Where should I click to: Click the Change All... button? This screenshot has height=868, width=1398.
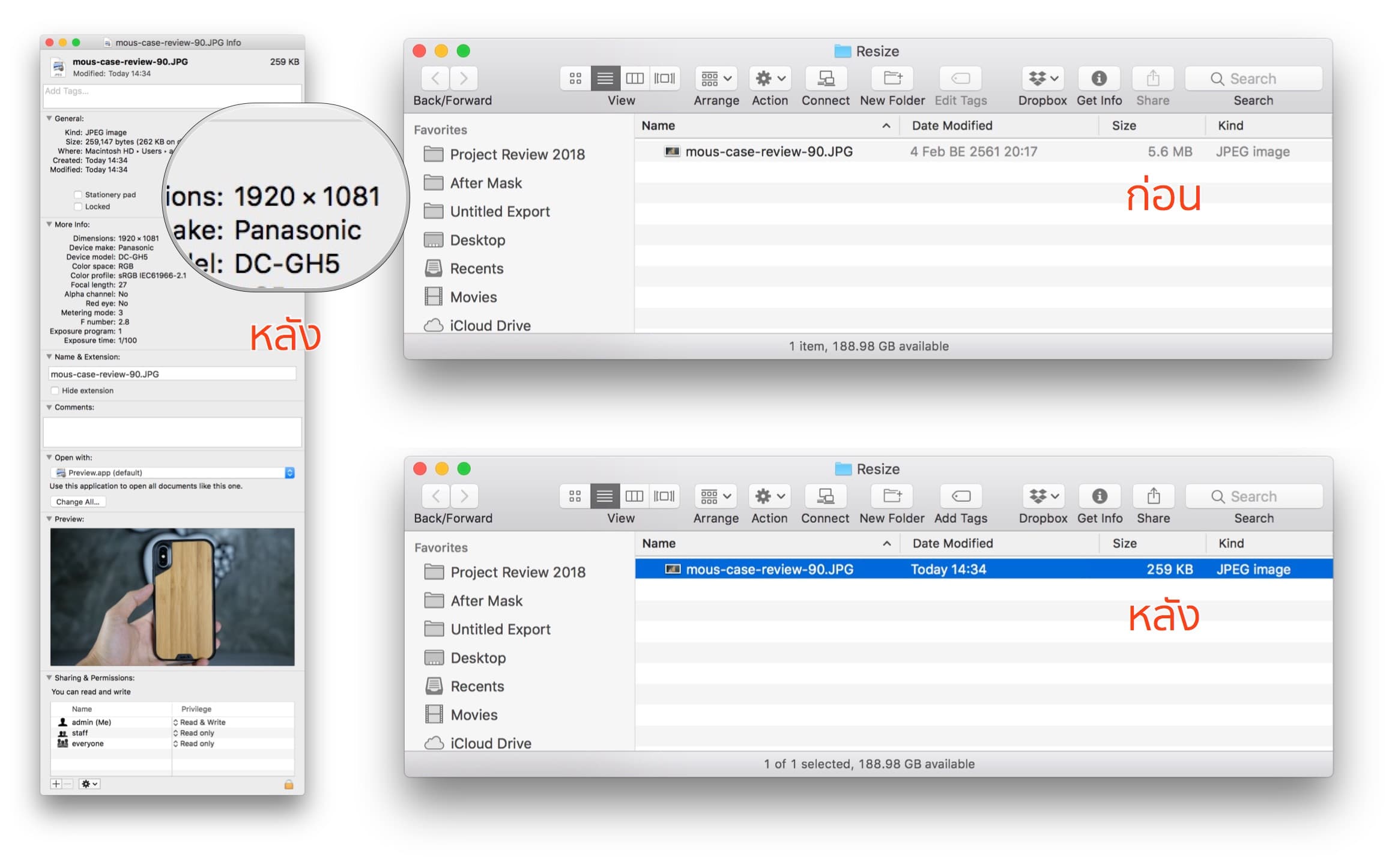click(78, 501)
